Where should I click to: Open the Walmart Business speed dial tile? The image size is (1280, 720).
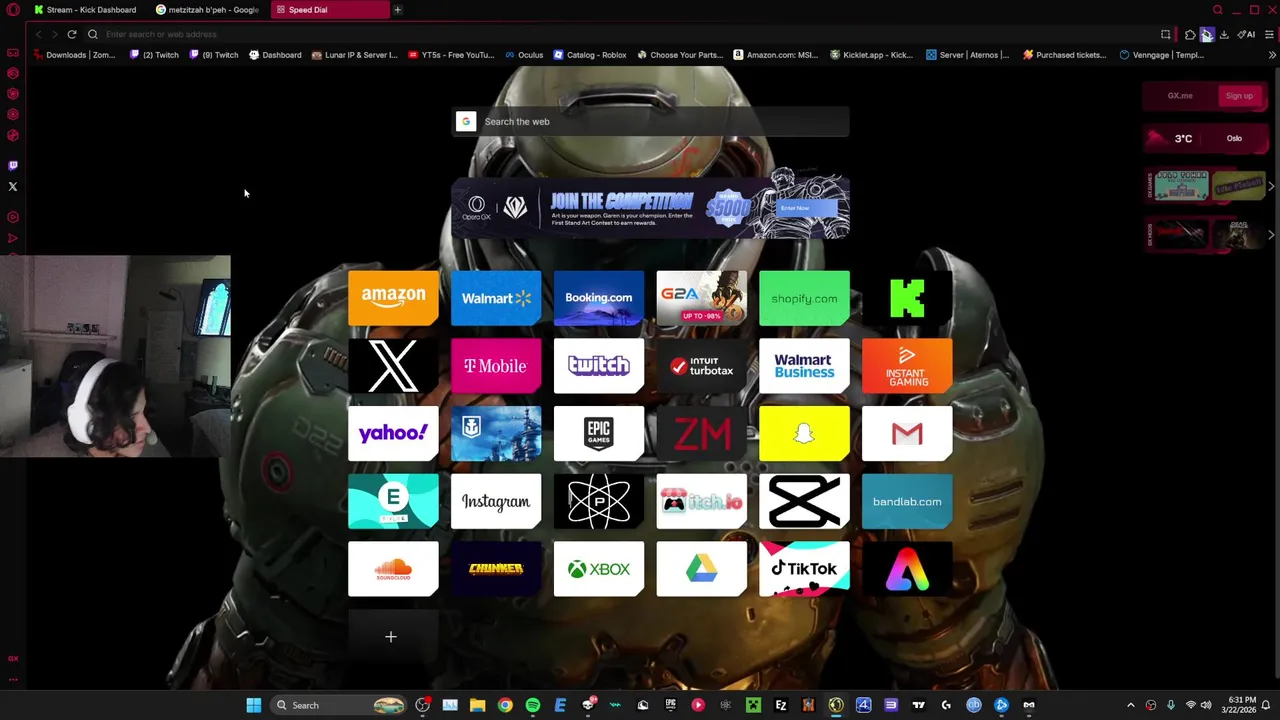pyautogui.click(x=805, y=366)
